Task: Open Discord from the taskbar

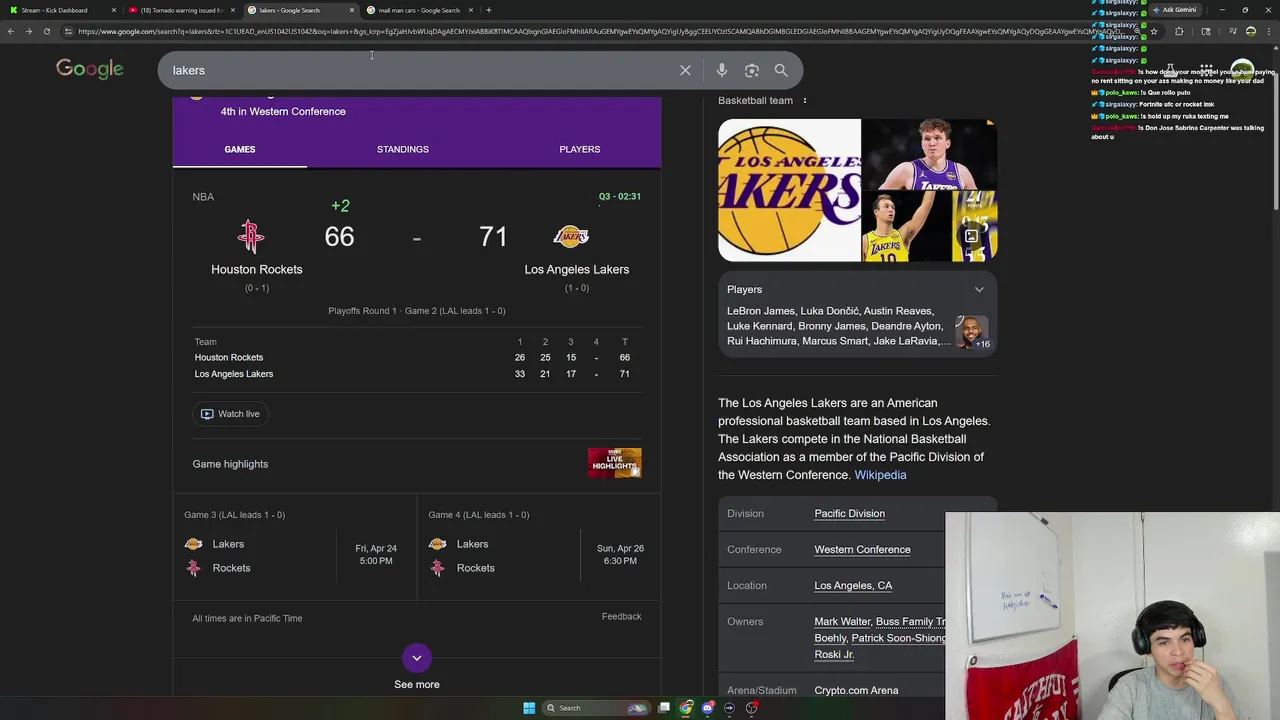Action: click(x=708, y=708)
